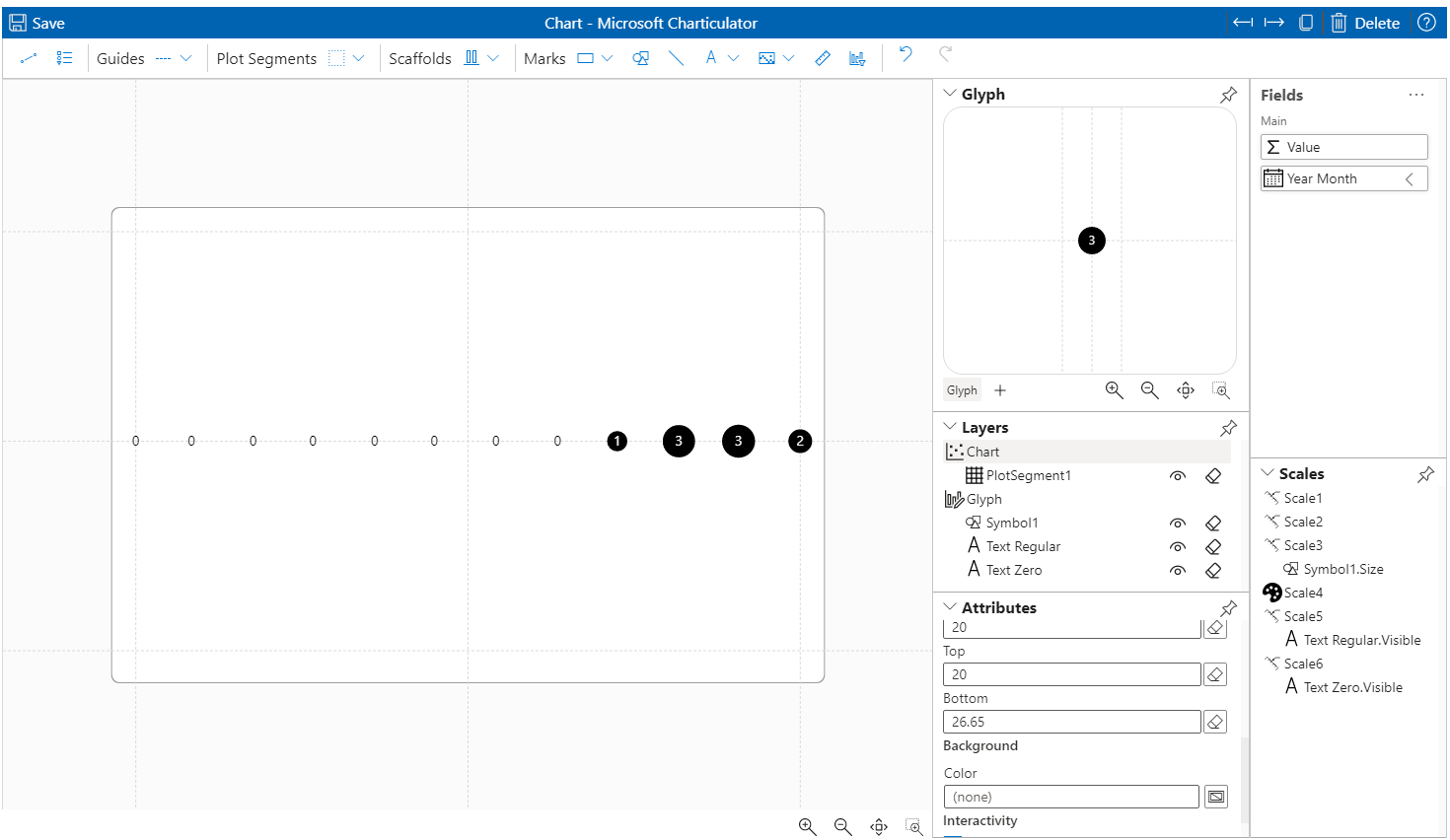This screenshot has width=1450, height=840.
Task: Click the Background Color input showing (none)
Action: (1071, 797)
